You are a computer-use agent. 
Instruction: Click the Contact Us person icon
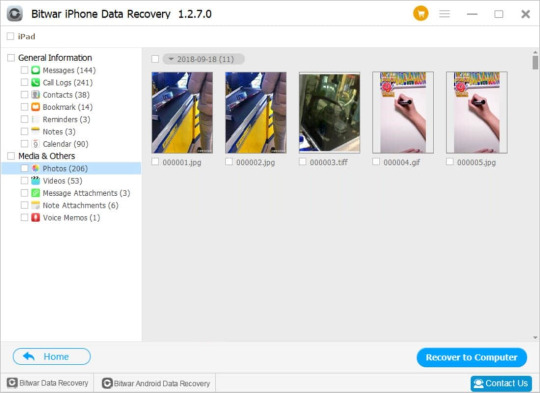[x=478, y=383]
